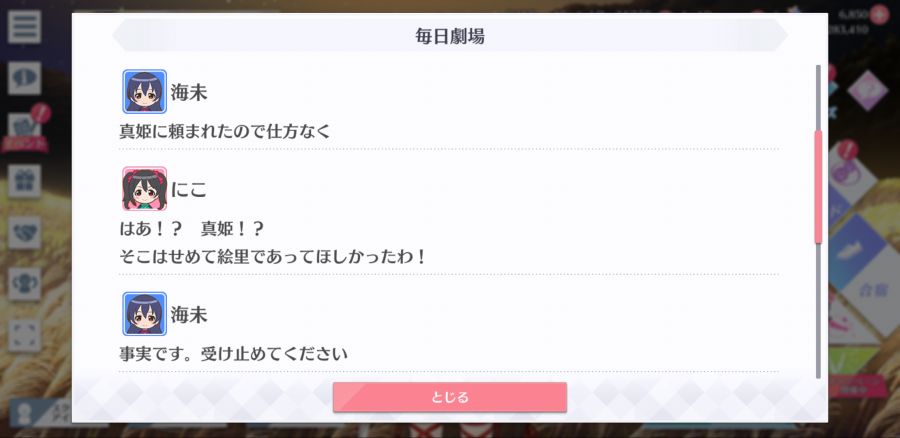Close the dialog with とじる button
Viewport: 900px width, 438px height.
(450, 397)
